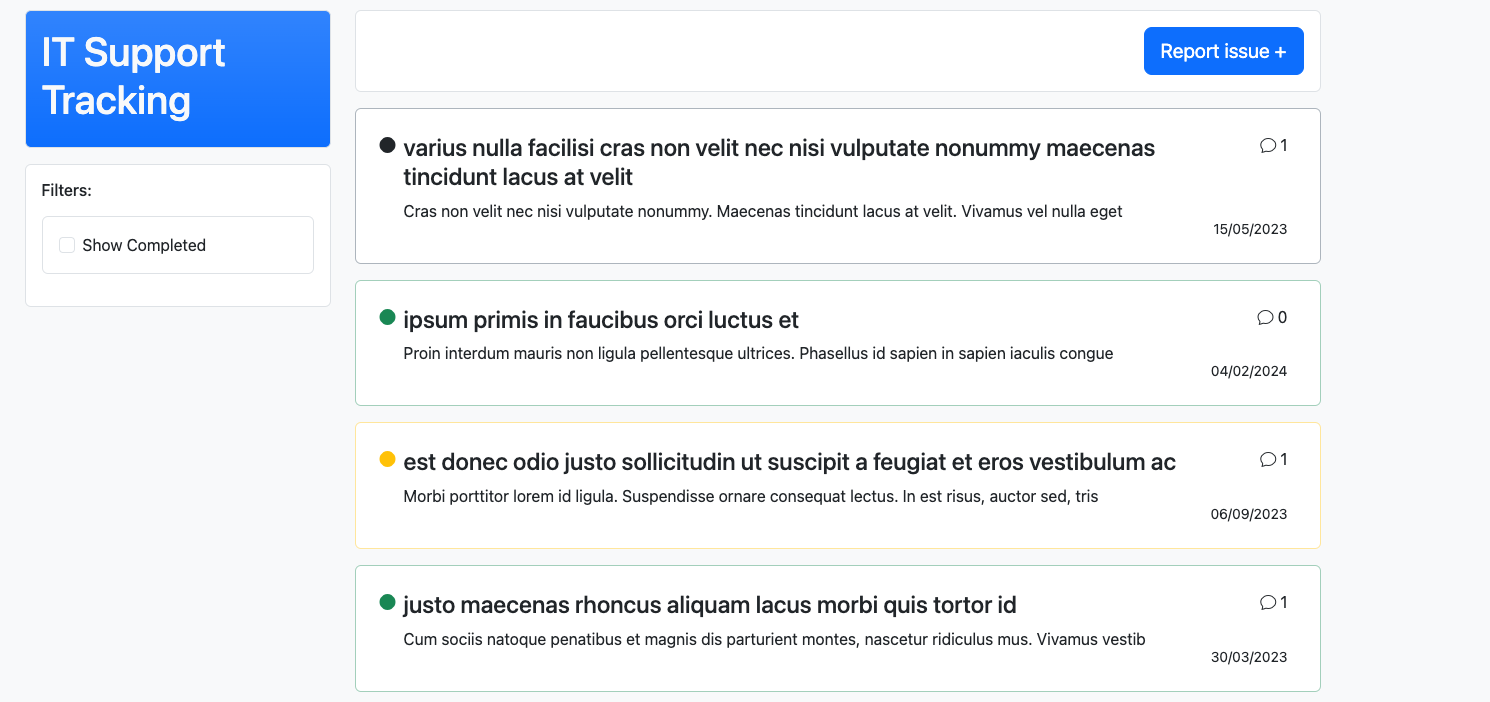Viewport: 1490px width, 702px height.
Task: Enable the Show Completed checkbox
Action: (67, 245)
